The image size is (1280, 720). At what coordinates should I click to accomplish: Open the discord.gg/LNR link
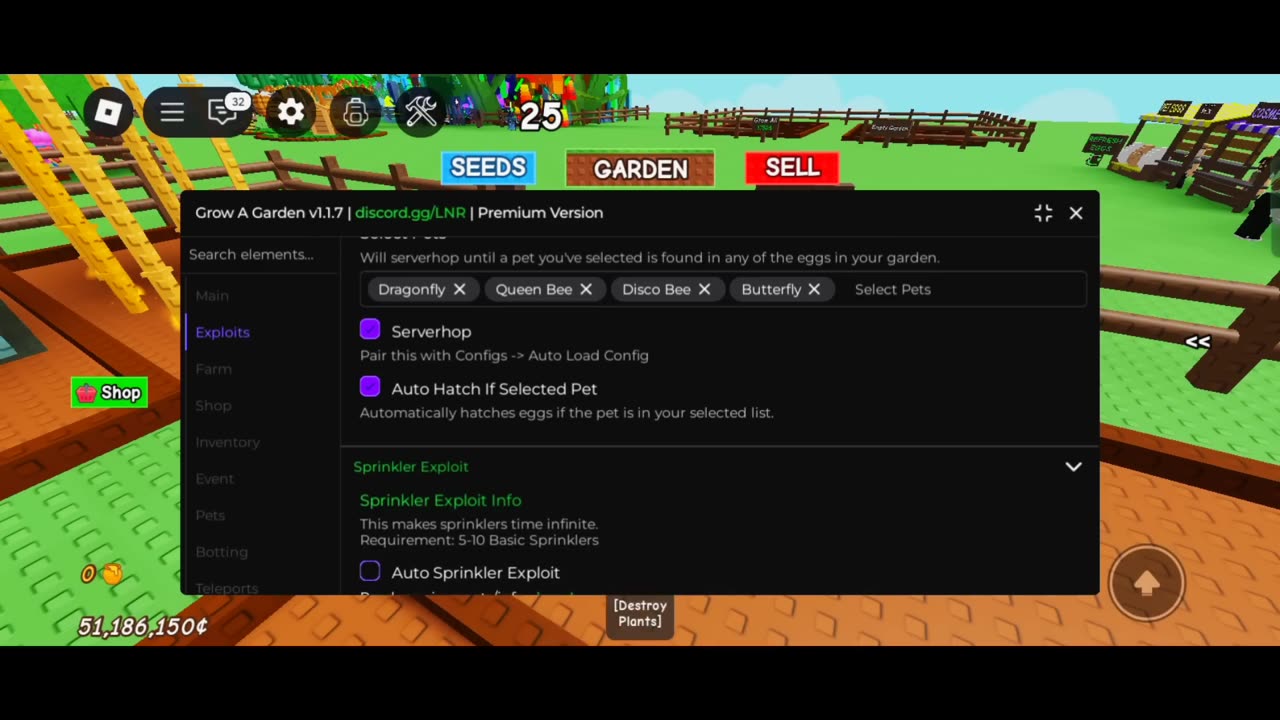tap(410, 213)
